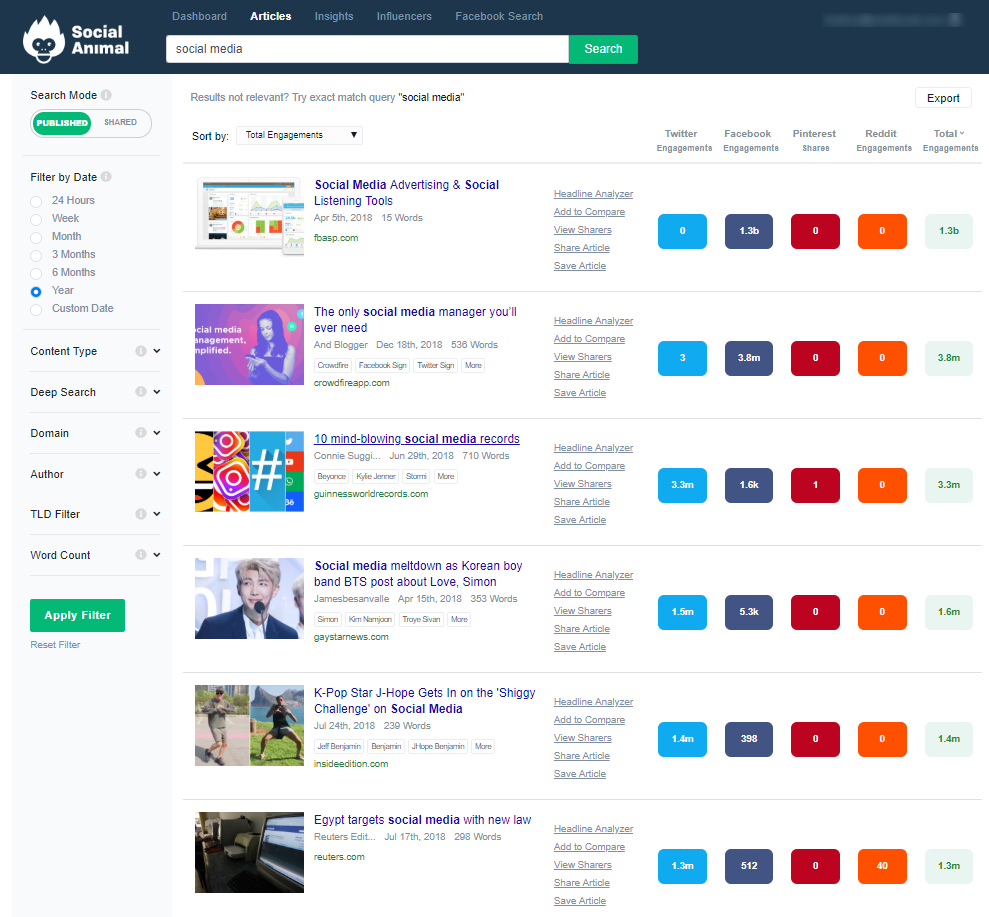The height and width of the screenshot is (917, 989).
Task: Click into the social media search field
Action: point(367,49)
